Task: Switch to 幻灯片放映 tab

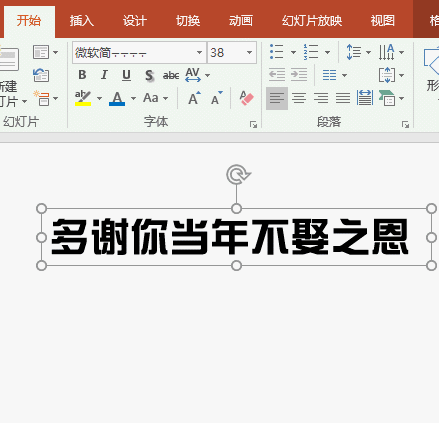Action: coord(312,21)
